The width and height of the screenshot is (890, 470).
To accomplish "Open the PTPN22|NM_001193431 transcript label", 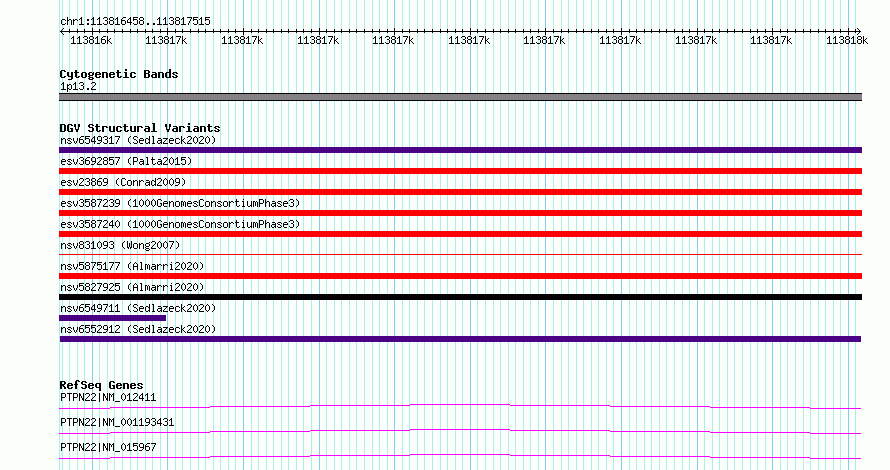I will point(117,422).
